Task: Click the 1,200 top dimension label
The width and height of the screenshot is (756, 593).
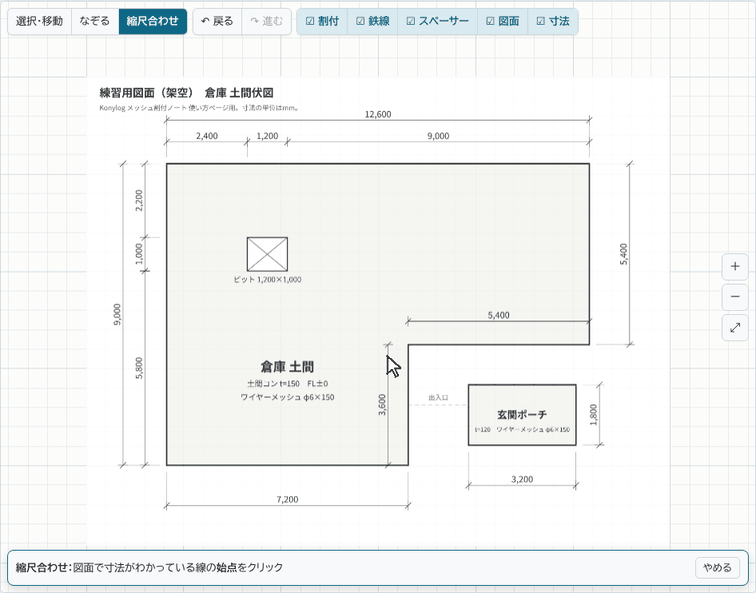Action: click(x=267, y=136)
